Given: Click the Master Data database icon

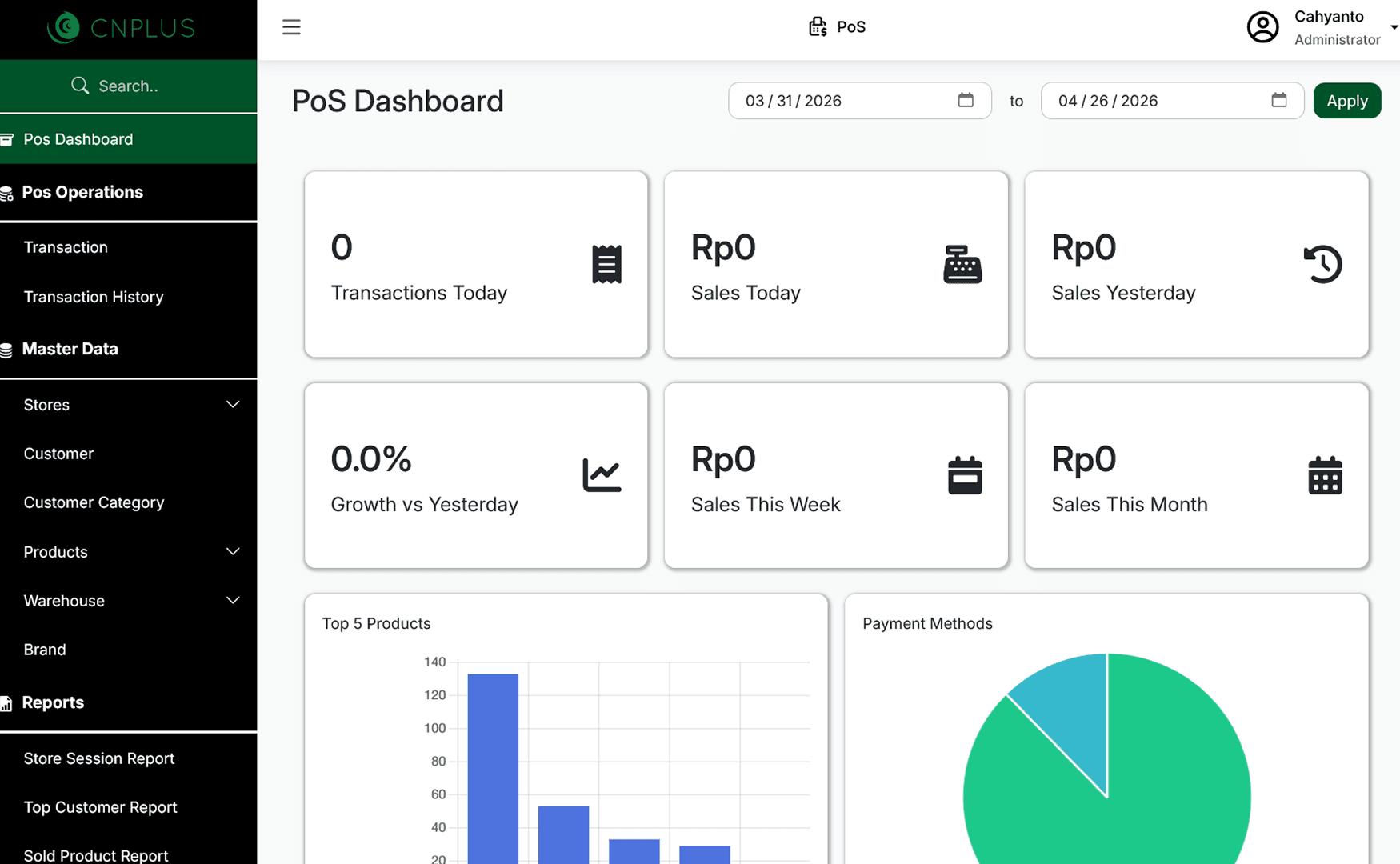Looking at the screenshot, I should (x=6, y=350).
